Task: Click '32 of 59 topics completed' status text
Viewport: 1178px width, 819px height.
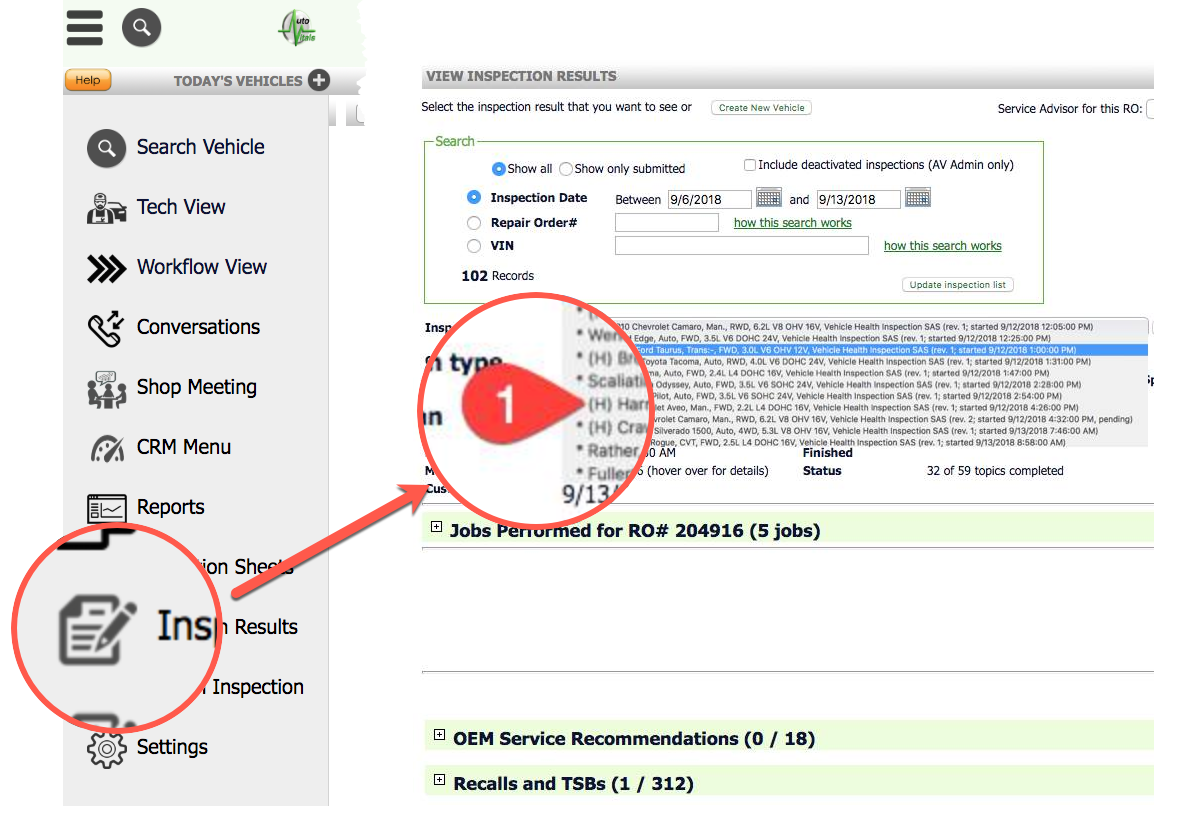Action: coord(995,471)
